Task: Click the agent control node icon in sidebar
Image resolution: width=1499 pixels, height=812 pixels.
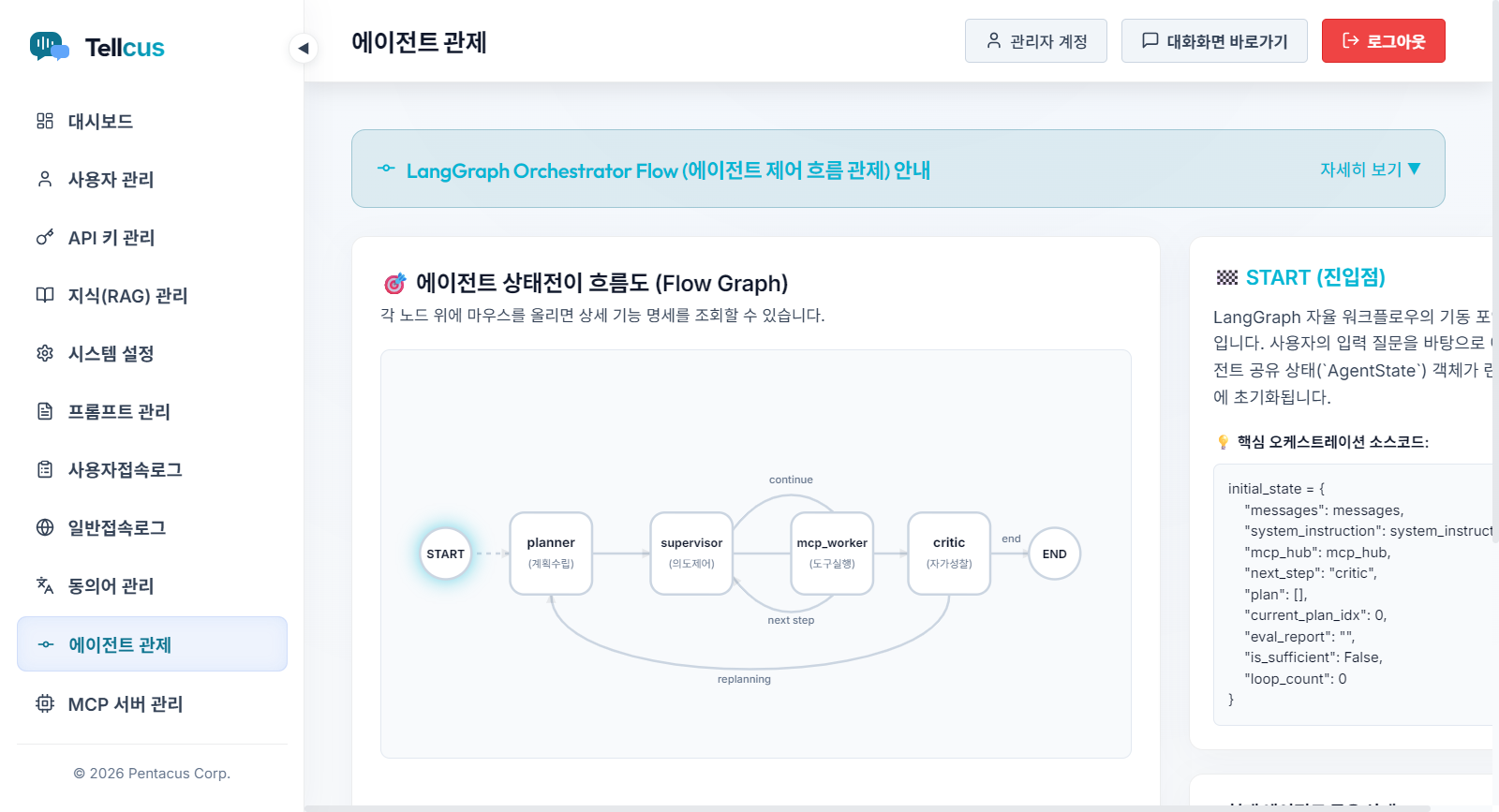Action: pos(45,644)
